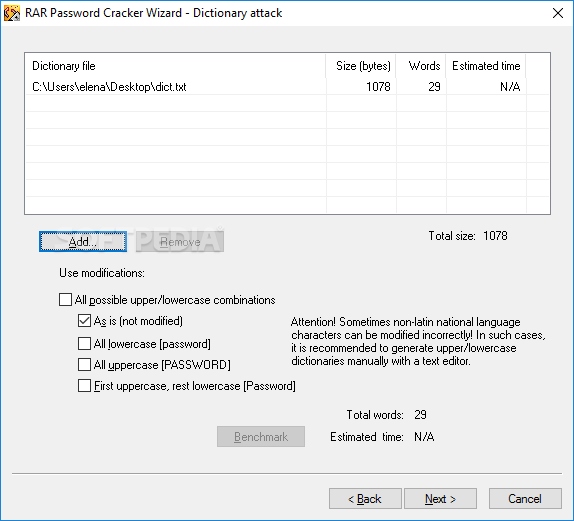Click the Total size value 1078

[x=495, y=236]
